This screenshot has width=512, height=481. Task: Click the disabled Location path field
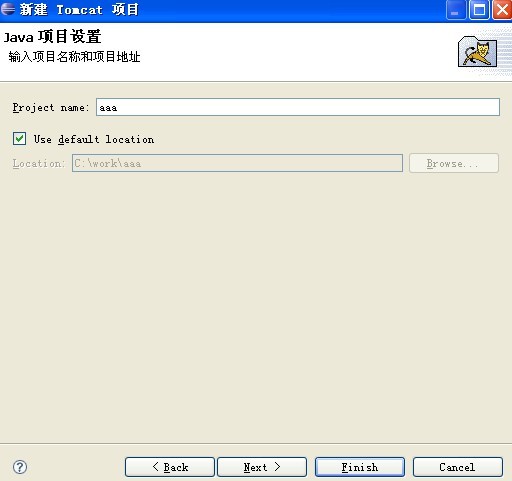pos(237,163)
